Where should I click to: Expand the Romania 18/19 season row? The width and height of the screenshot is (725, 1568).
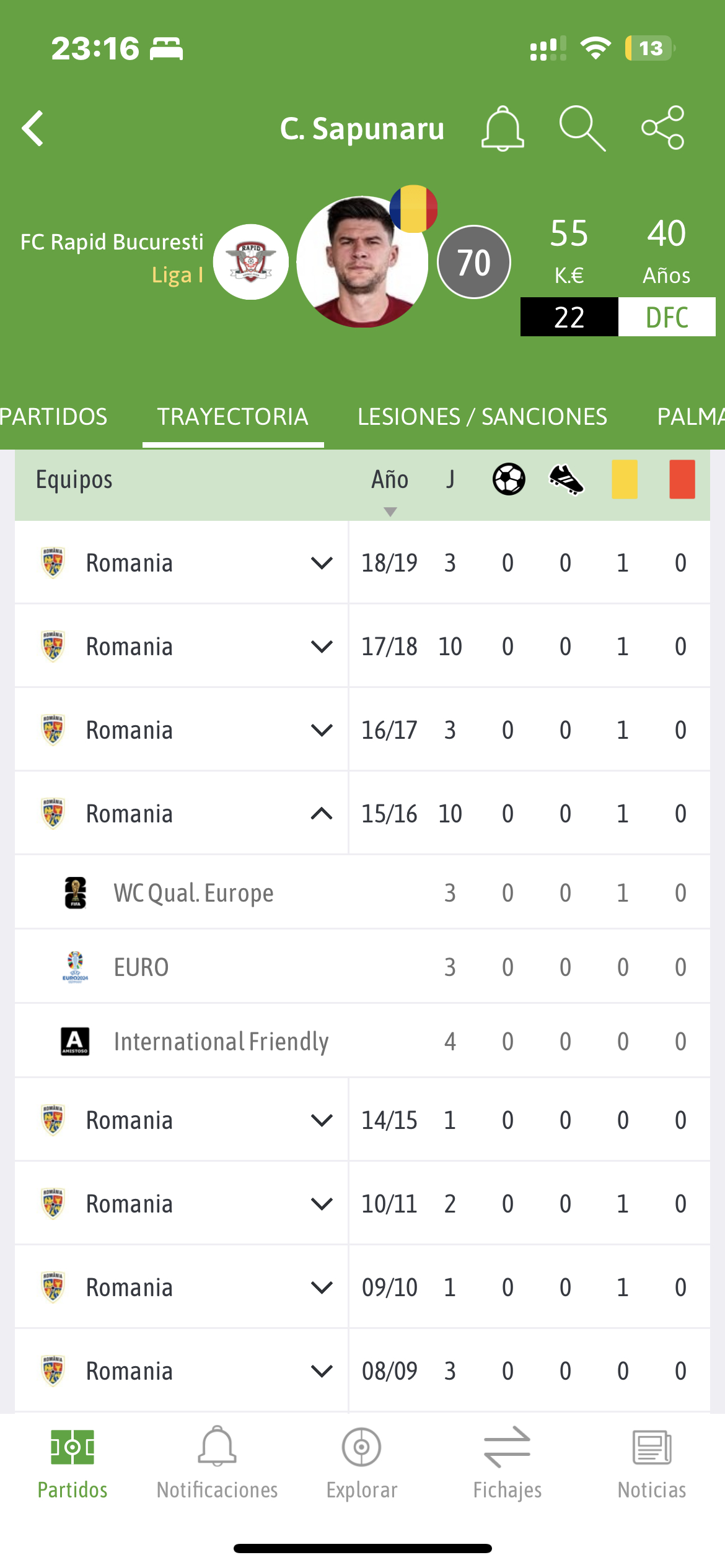coord(322,563)
